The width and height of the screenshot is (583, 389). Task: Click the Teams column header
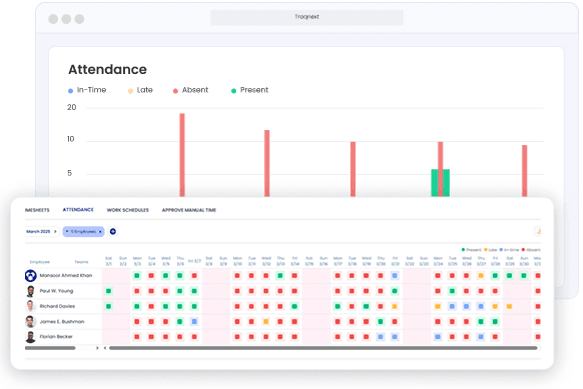pyautogui.click(x=81, y=262)
